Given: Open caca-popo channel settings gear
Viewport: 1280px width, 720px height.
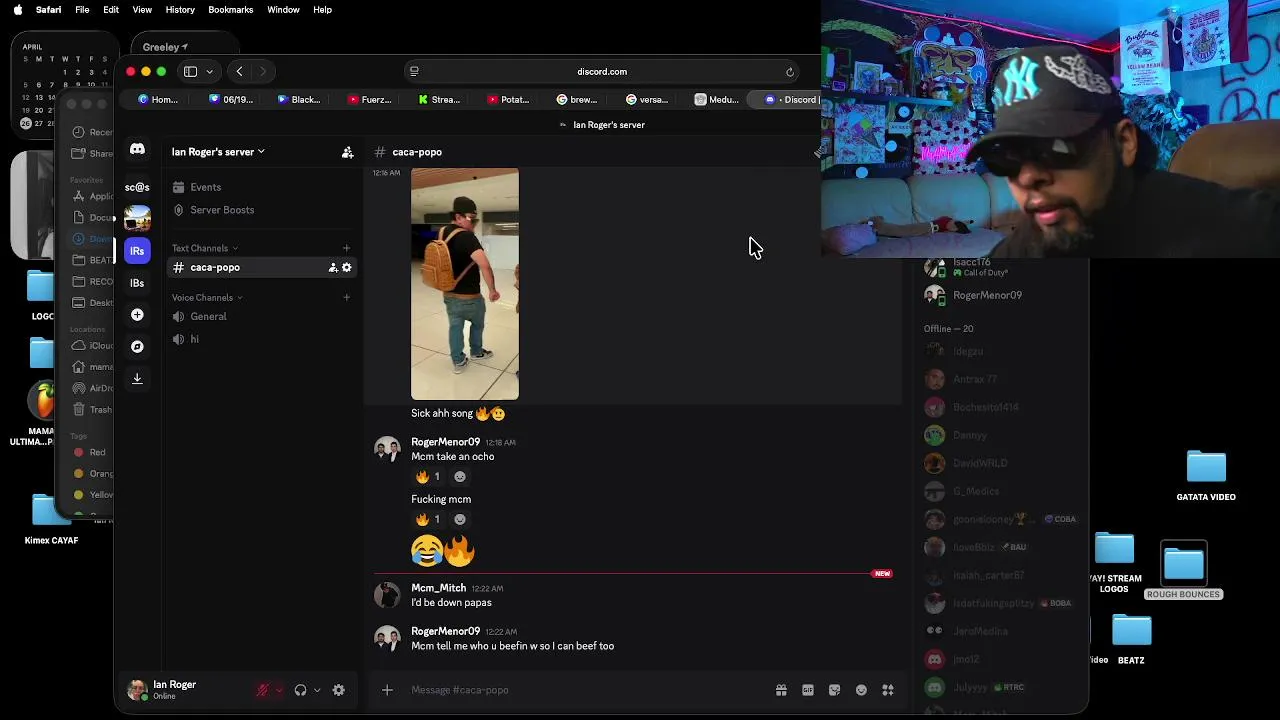Looking at the screenshot, I should (347, 267).
